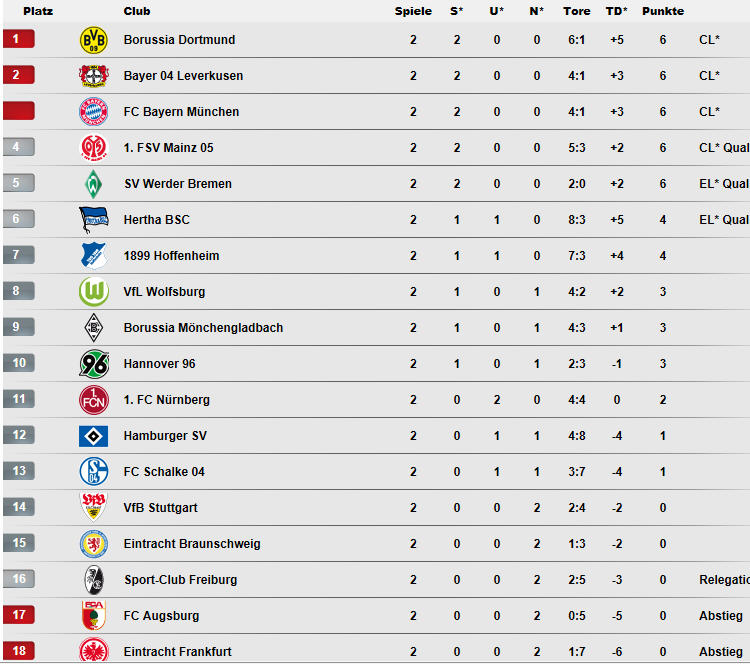Click the red rank 17 relegation badge
Screen dimensions: 750x664
coord(19,615)
